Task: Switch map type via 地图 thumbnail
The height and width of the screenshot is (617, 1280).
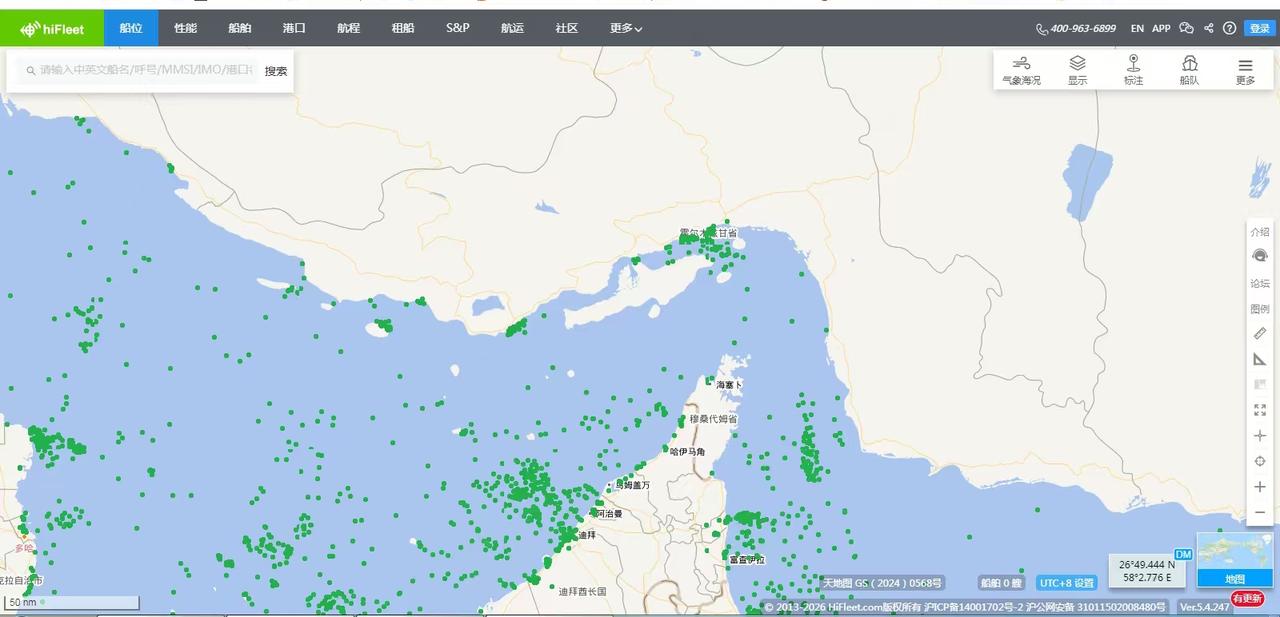Action: click(1235, 560)
